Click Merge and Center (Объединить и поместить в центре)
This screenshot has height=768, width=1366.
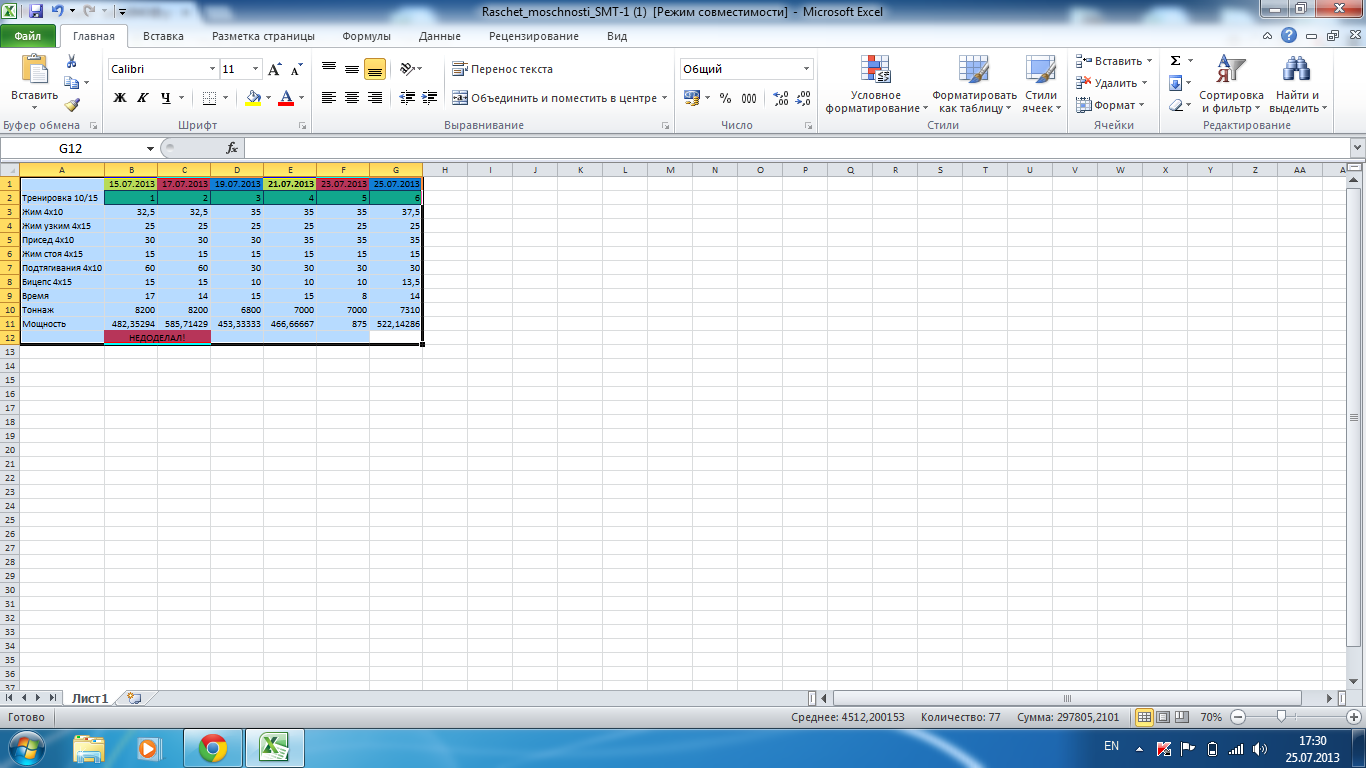click(x=555, y=98)
